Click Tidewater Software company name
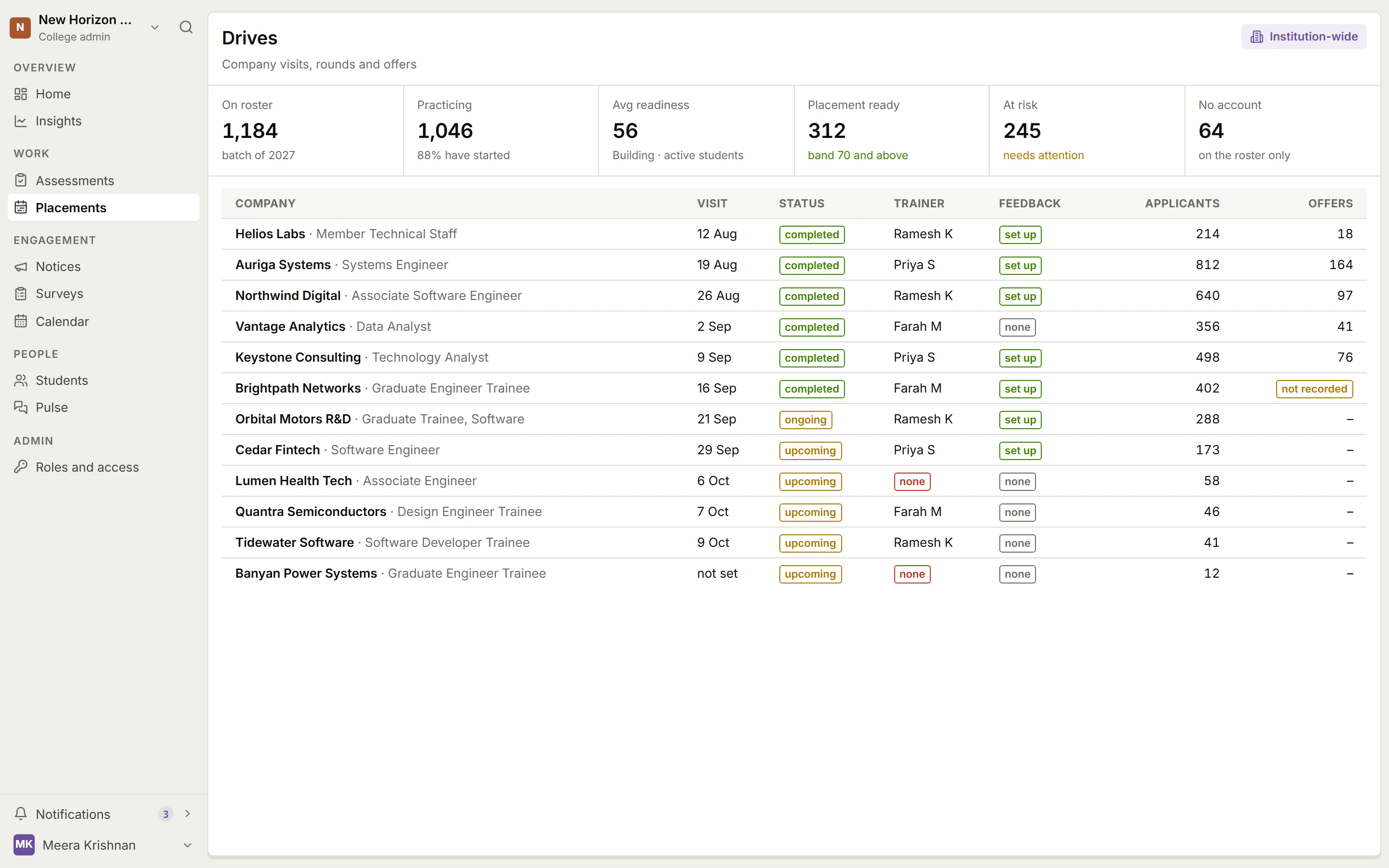 (x=295, y=542)
